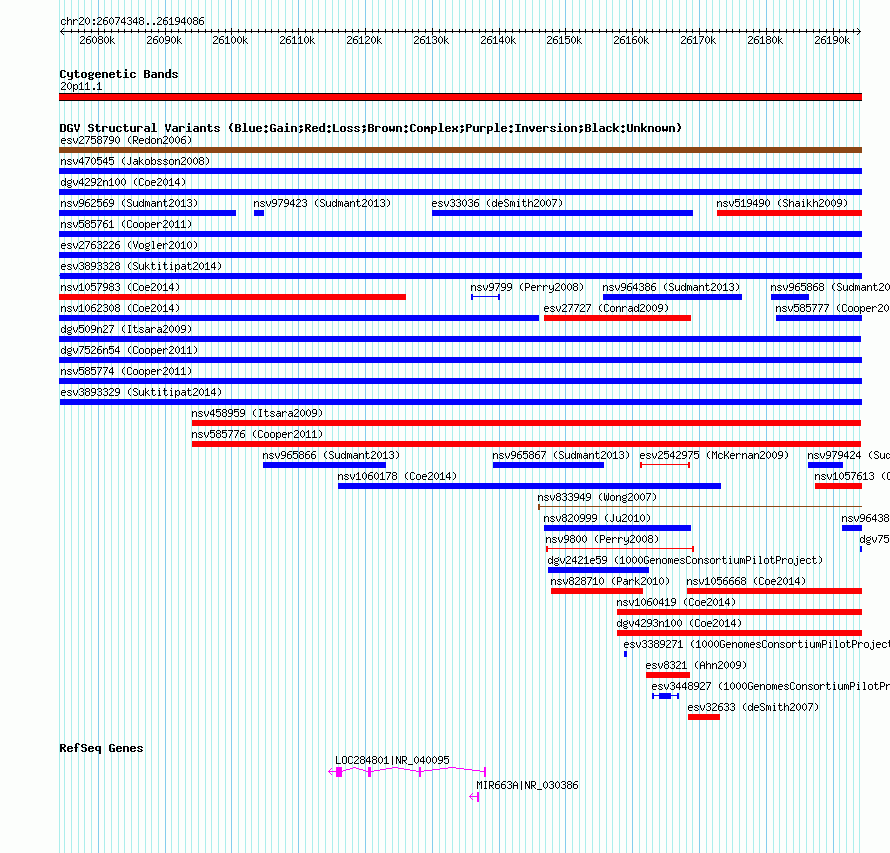Select the red 20p11.1 cytogenetic band
Image resolution: width=890 pixels, height=853 pixels.
point(460,97)
